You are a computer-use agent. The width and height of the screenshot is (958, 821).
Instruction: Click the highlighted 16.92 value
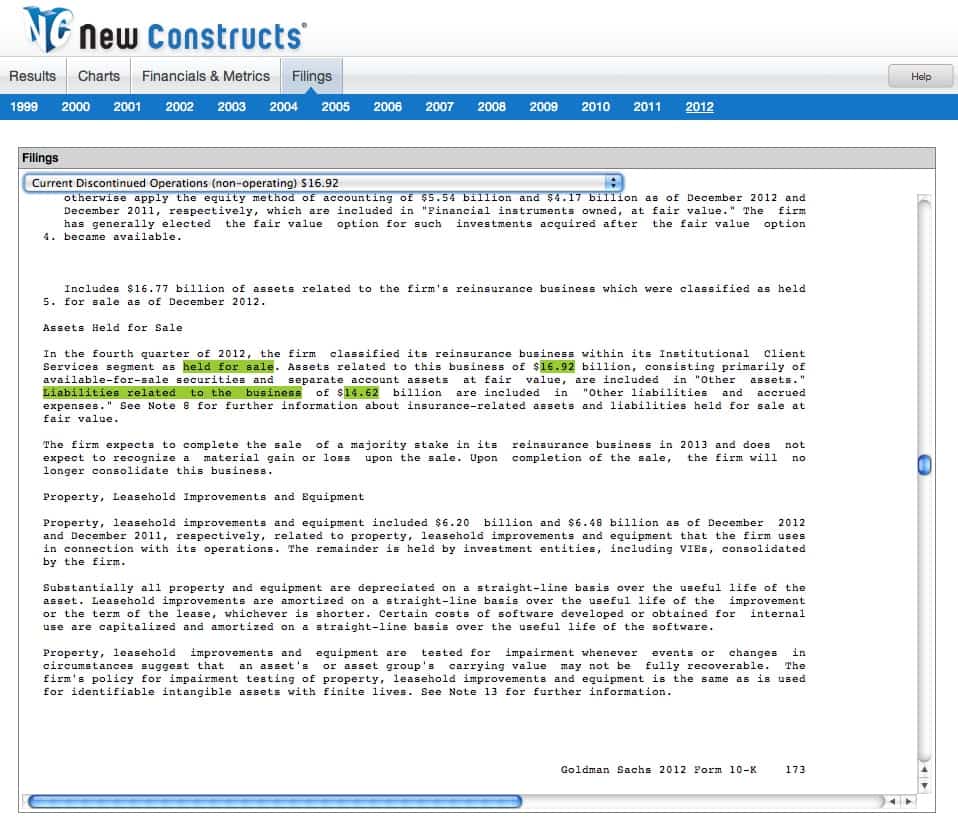point(557,367)
